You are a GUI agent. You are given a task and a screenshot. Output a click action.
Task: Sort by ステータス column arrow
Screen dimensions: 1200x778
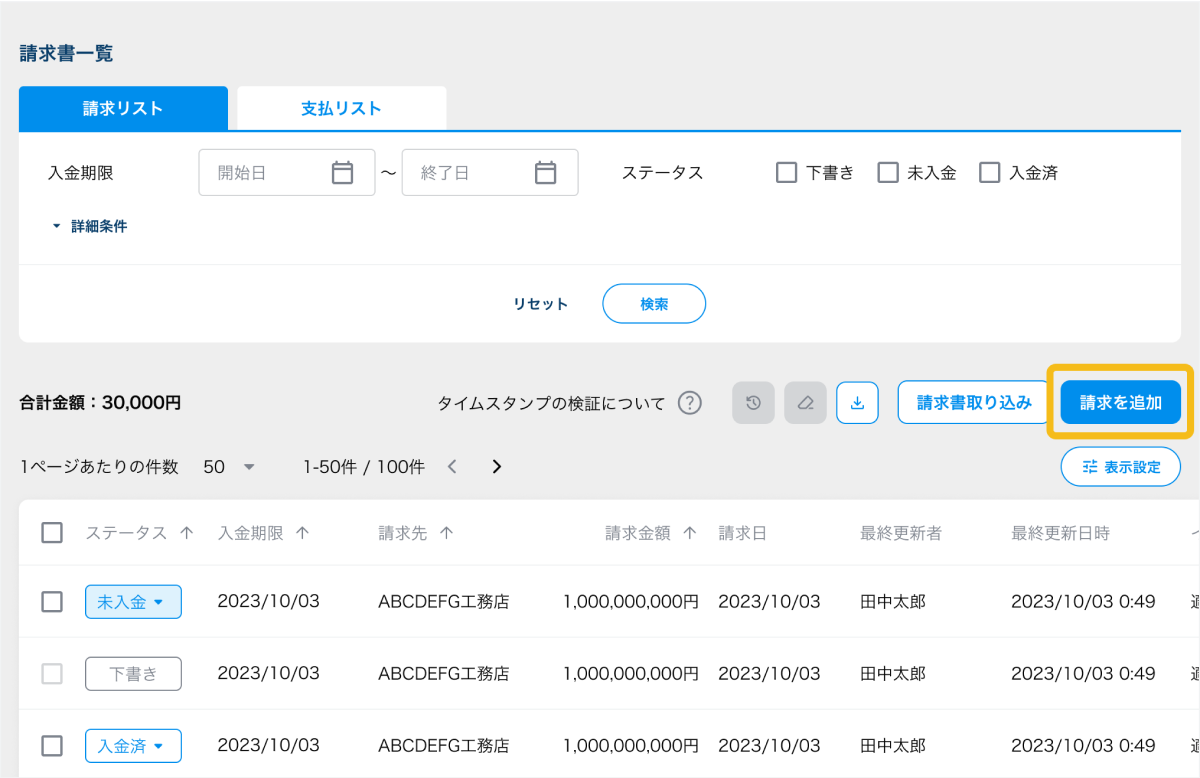point(186,534)
